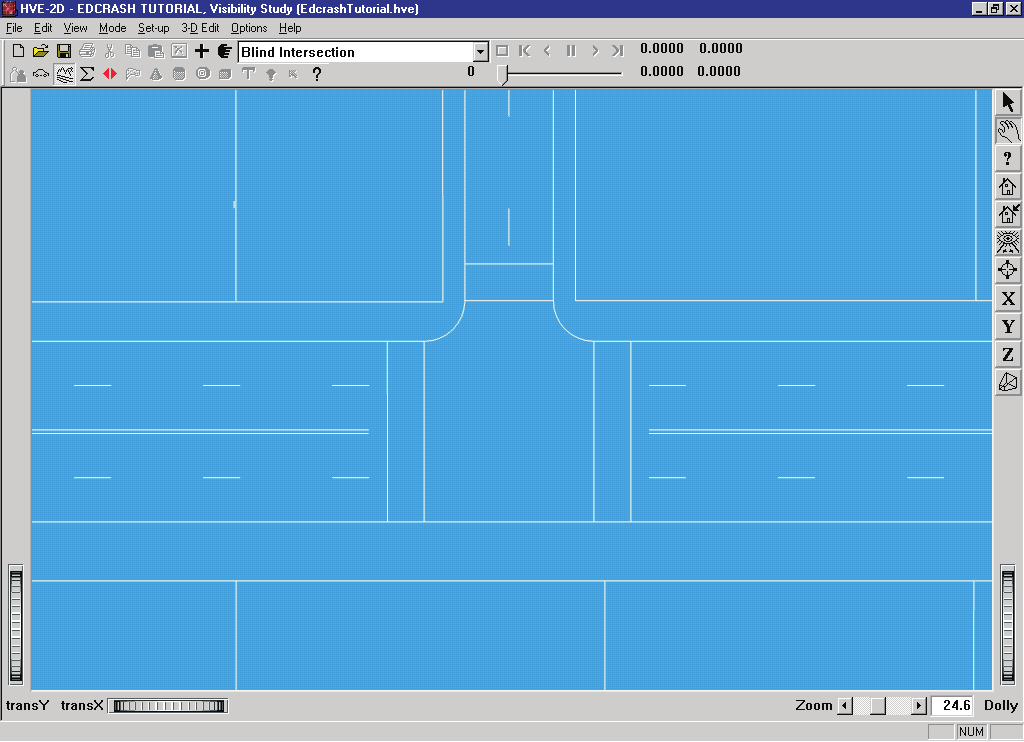
Task: Click the Seek crosshair icon
Action: pyautogui.click(x=1008, y=270)
